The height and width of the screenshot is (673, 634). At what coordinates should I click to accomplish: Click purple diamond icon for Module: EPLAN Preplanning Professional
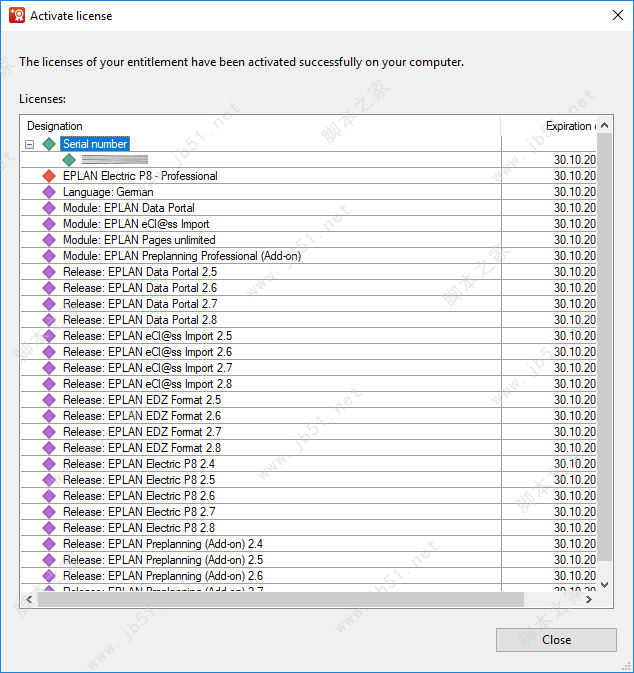click(x=49, y=256)
